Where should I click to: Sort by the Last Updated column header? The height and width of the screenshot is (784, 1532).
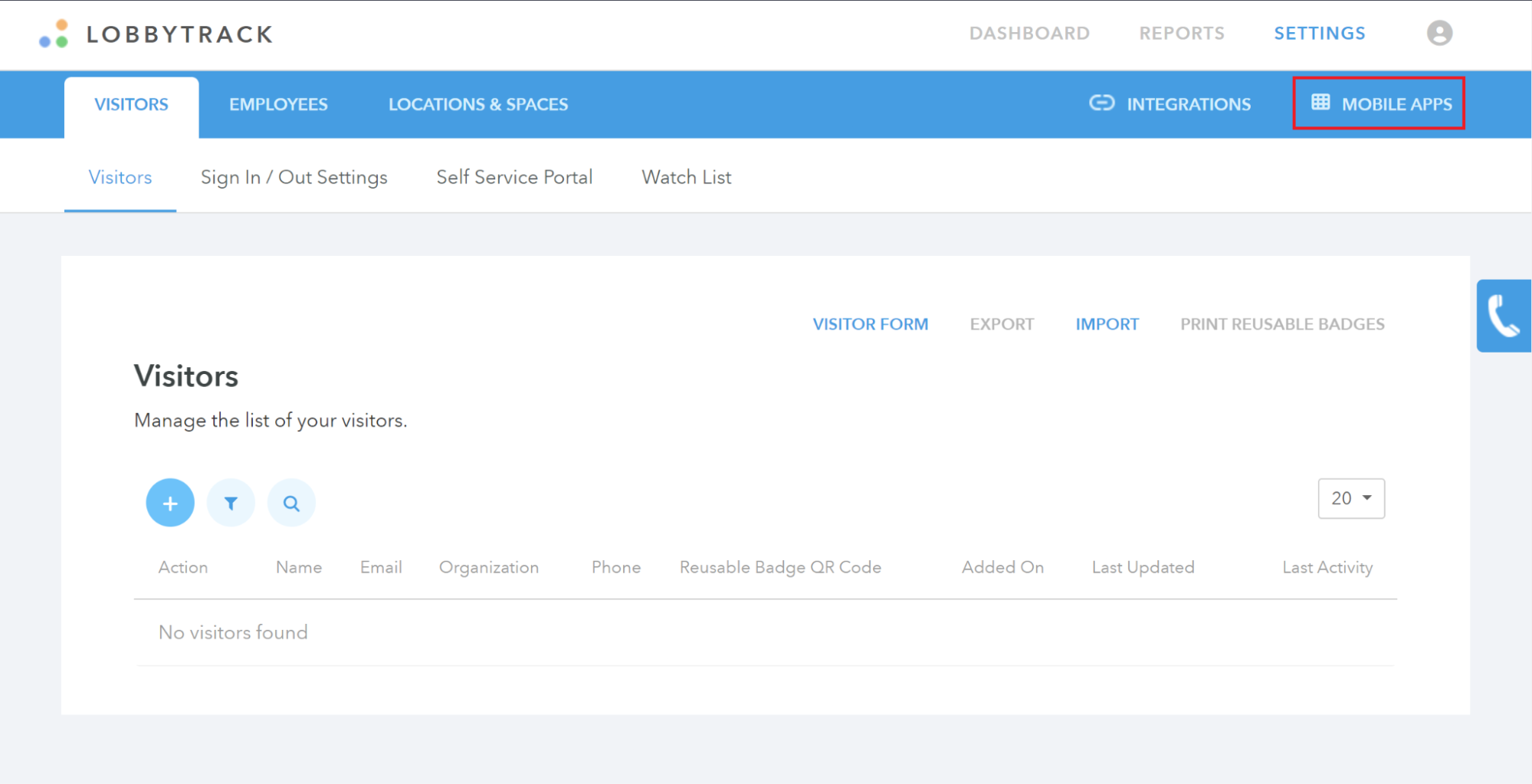point(1143,567)
